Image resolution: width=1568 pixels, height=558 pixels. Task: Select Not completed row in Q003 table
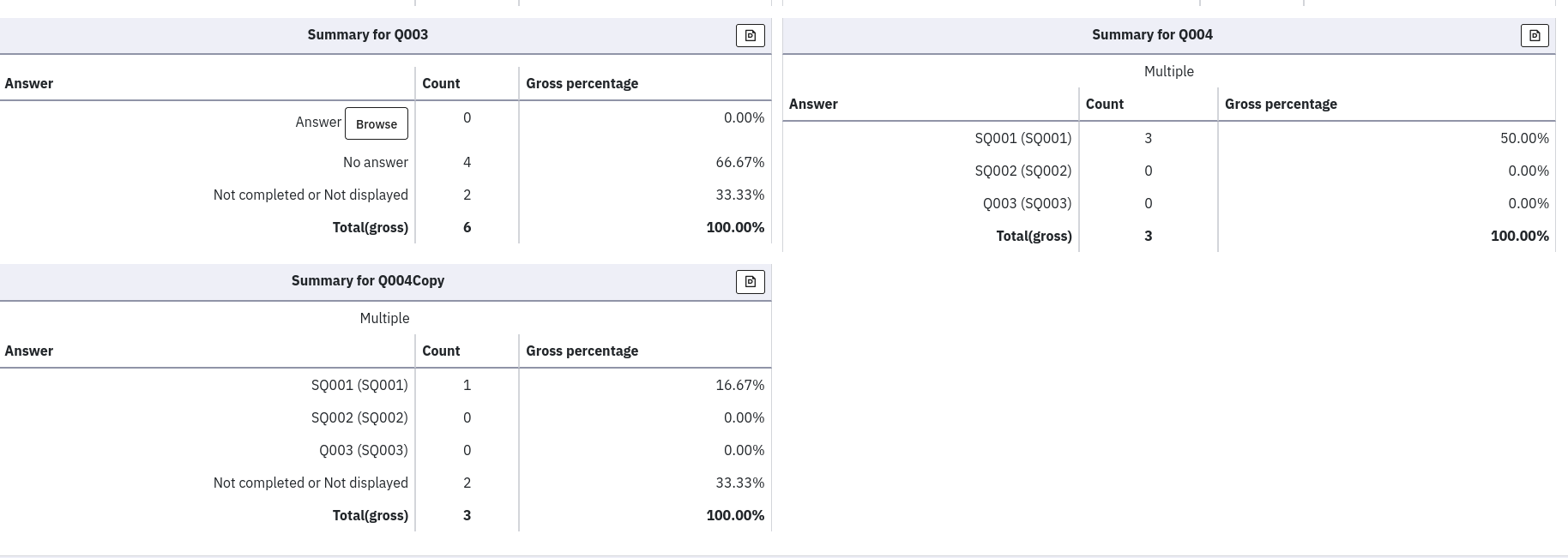click(311, 195)
